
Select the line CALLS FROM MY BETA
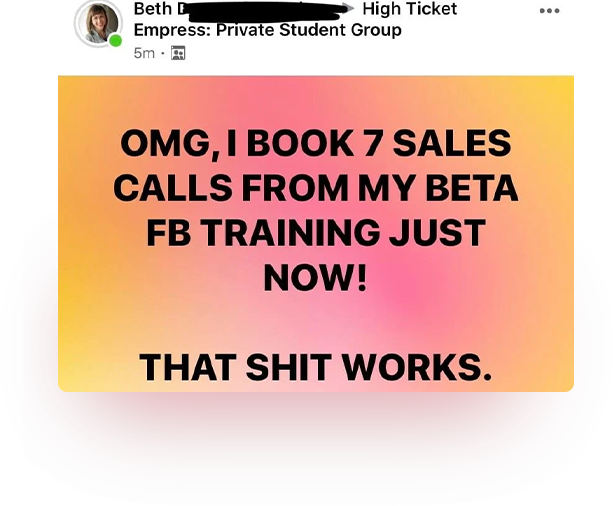315,188
